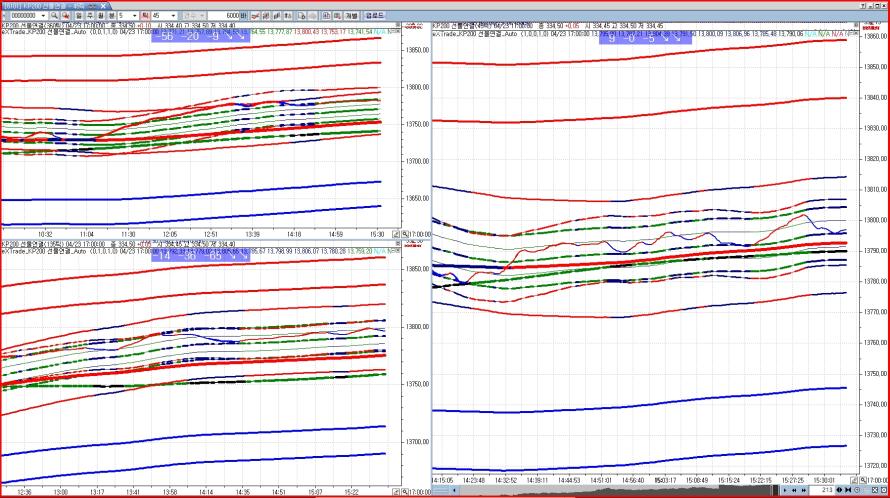Switch chart period to minute (분)

pos(110,16)
